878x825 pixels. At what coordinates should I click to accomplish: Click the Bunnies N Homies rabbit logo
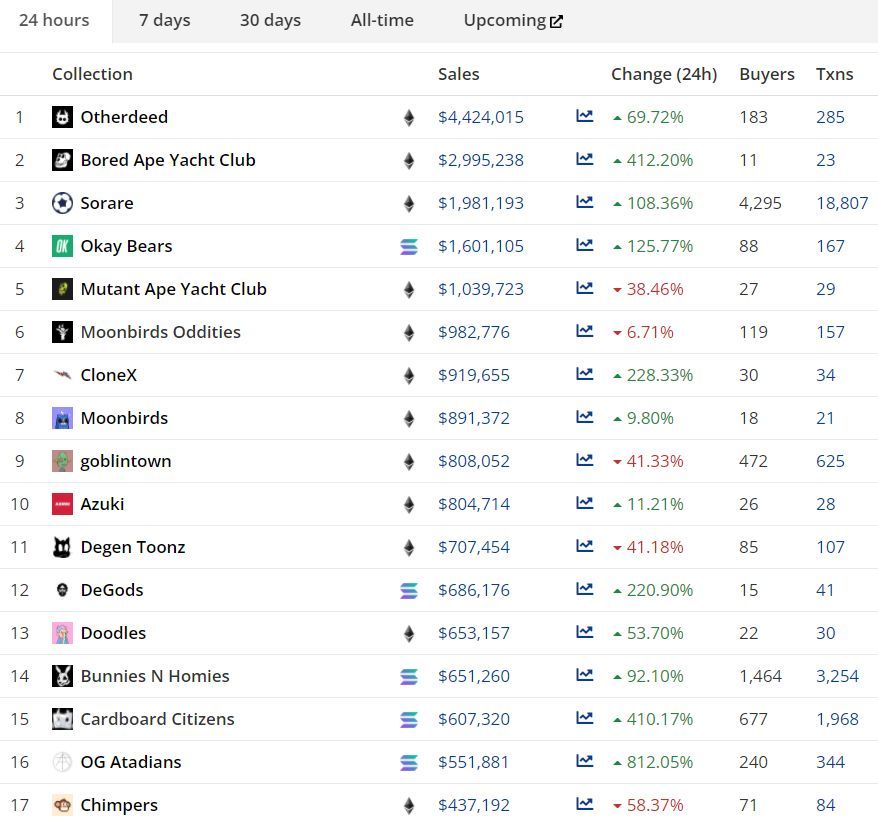click(62, 676)
